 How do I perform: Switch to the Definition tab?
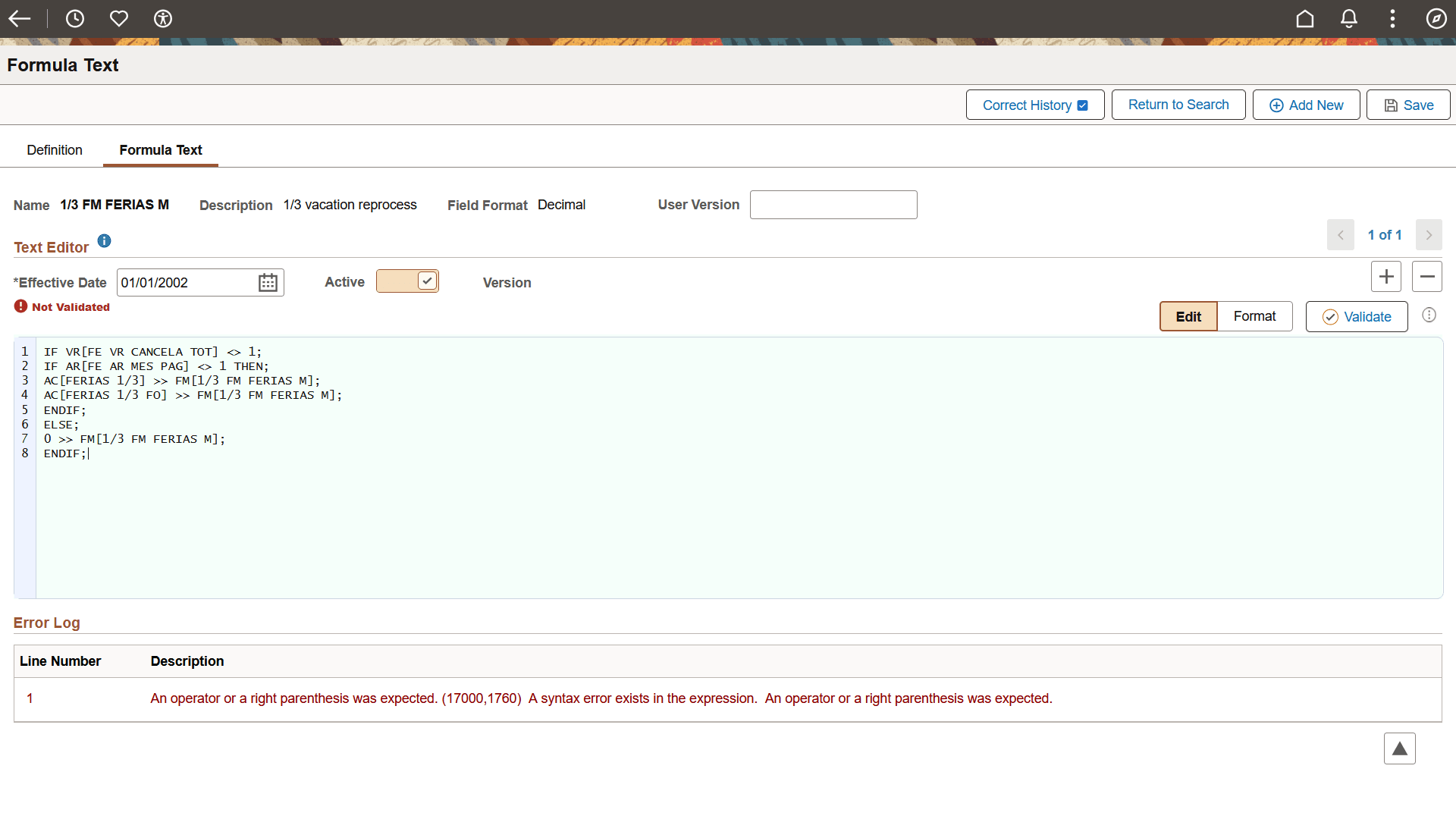54,150
